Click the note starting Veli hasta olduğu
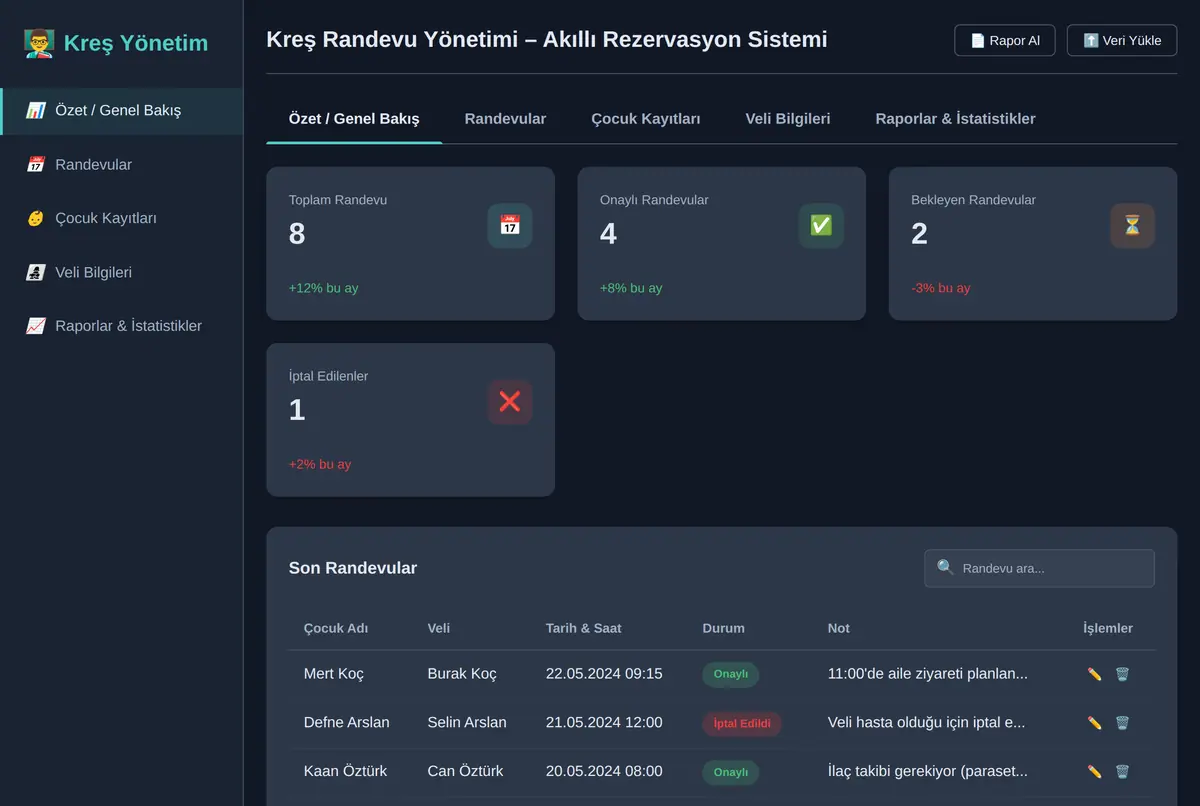Viewport: 1200px width, 806px height. [x=927, y=722]
